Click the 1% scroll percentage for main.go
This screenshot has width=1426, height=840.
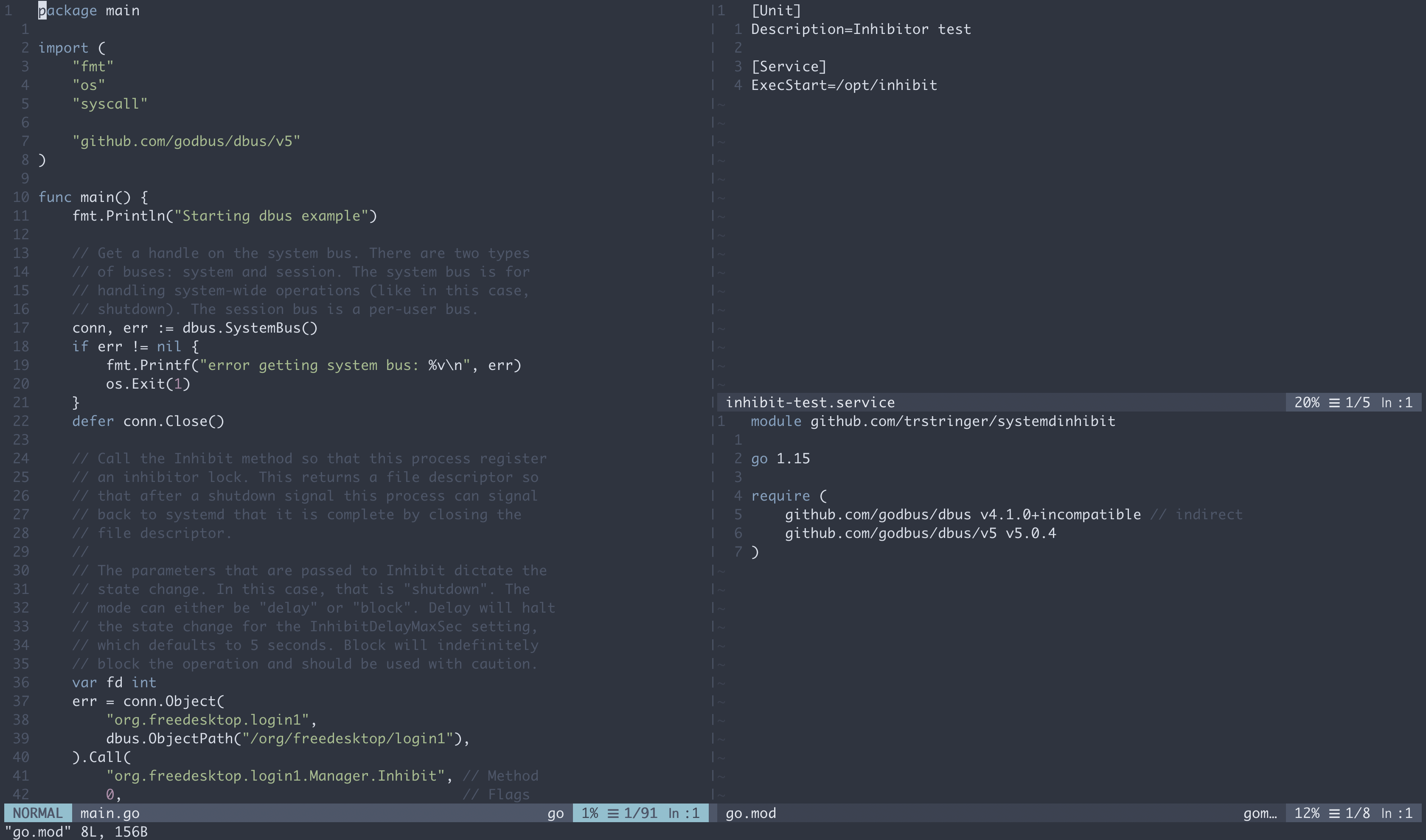pyautogui.click(x=590, y=813)
